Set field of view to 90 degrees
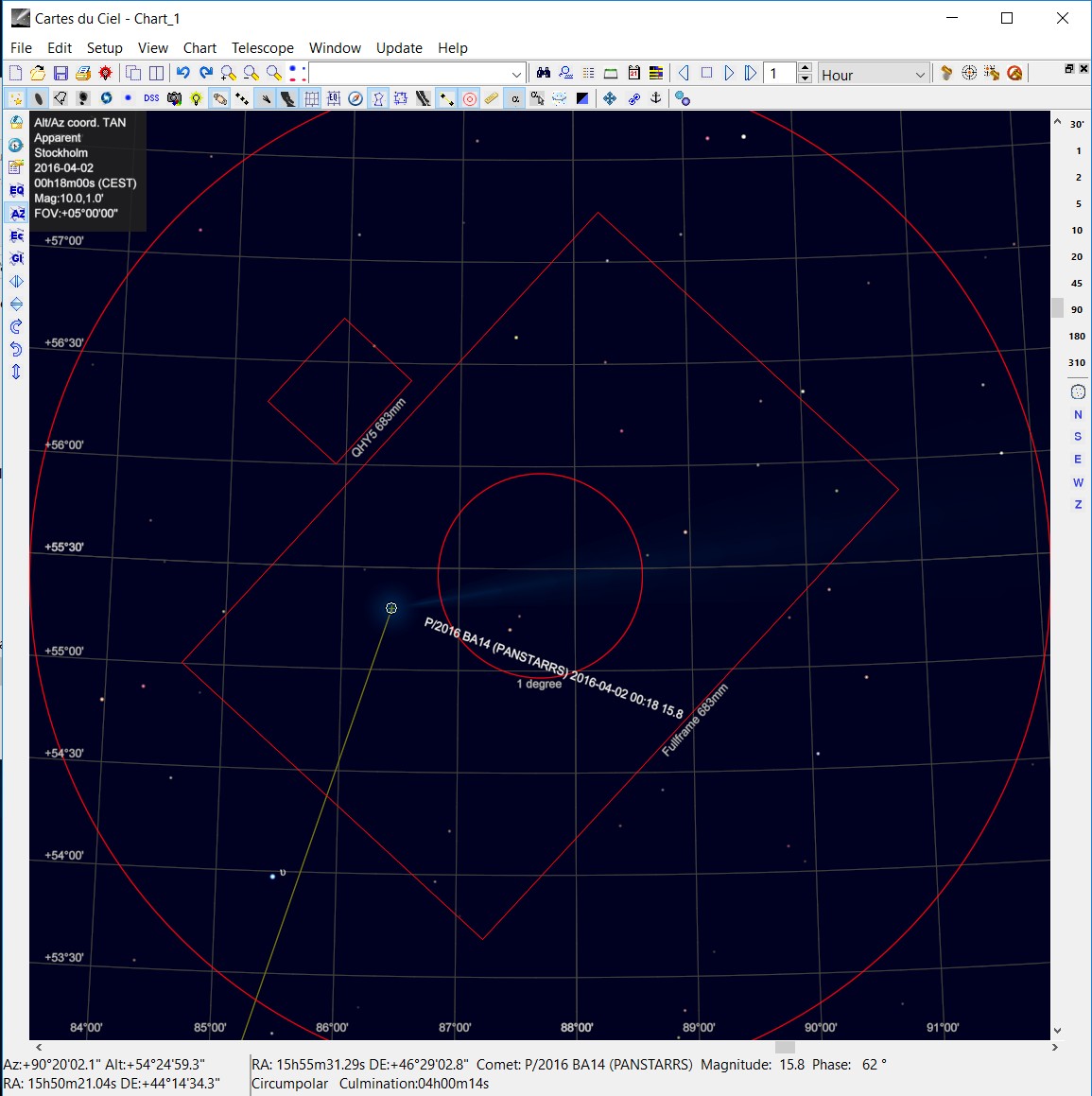Screen dimensions: 1092x1096 [x=1077, y=309]
